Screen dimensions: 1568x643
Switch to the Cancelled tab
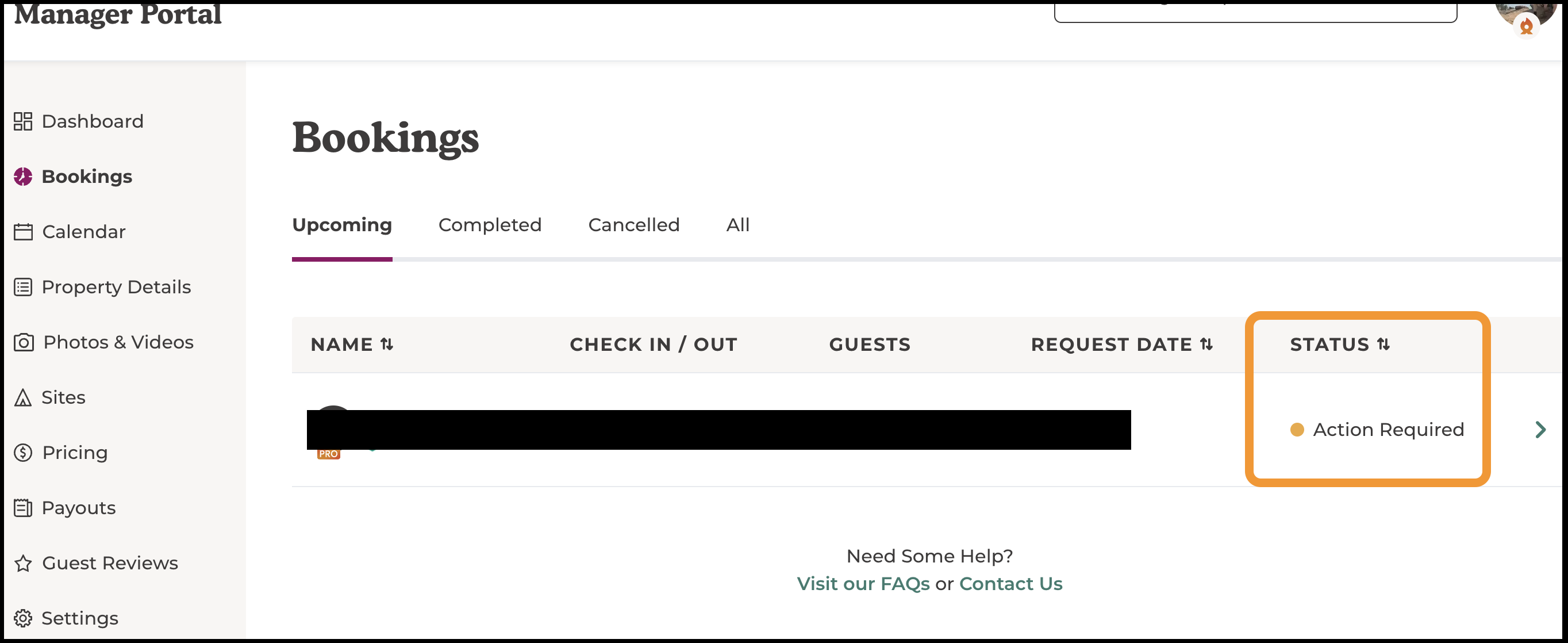(x=633, y=225)
